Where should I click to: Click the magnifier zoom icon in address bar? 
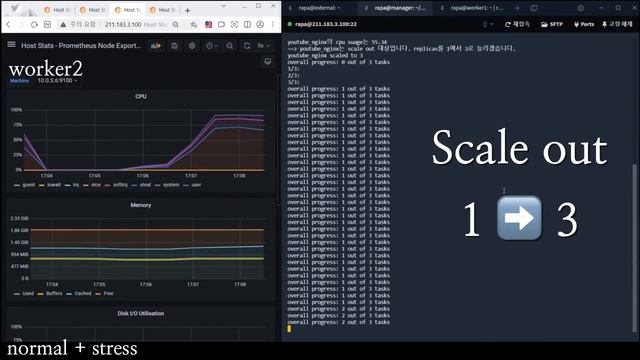click(x=176, y=24)
